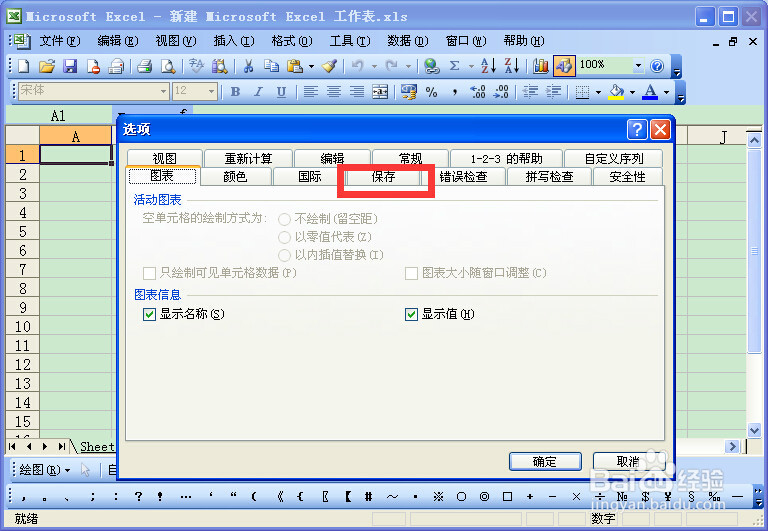Click the 取消 button
Viewport: 768px width, 531px height.
click(629, 461)
